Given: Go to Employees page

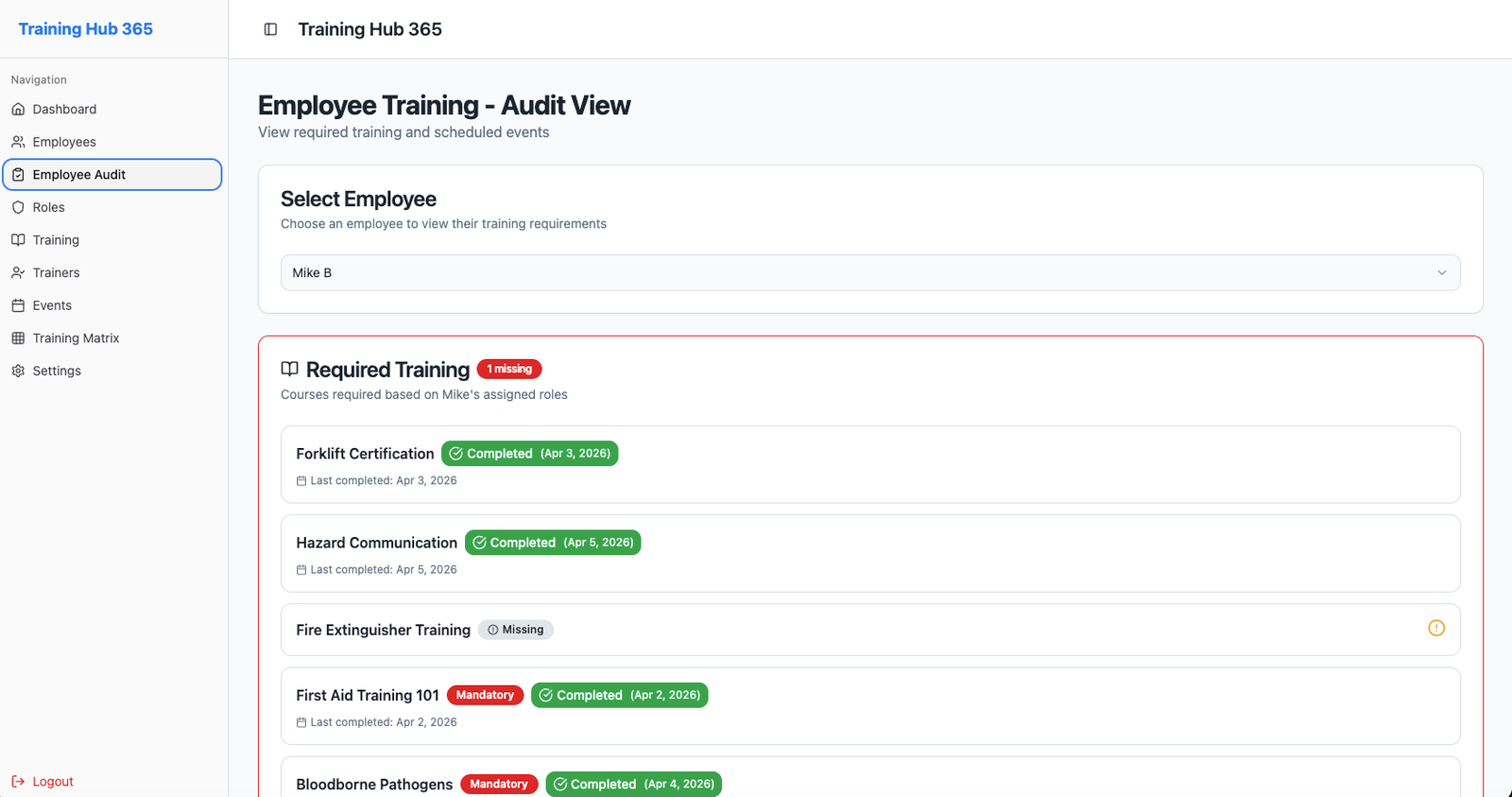Looking at the screenshot, I should click(x=112, y=142).
